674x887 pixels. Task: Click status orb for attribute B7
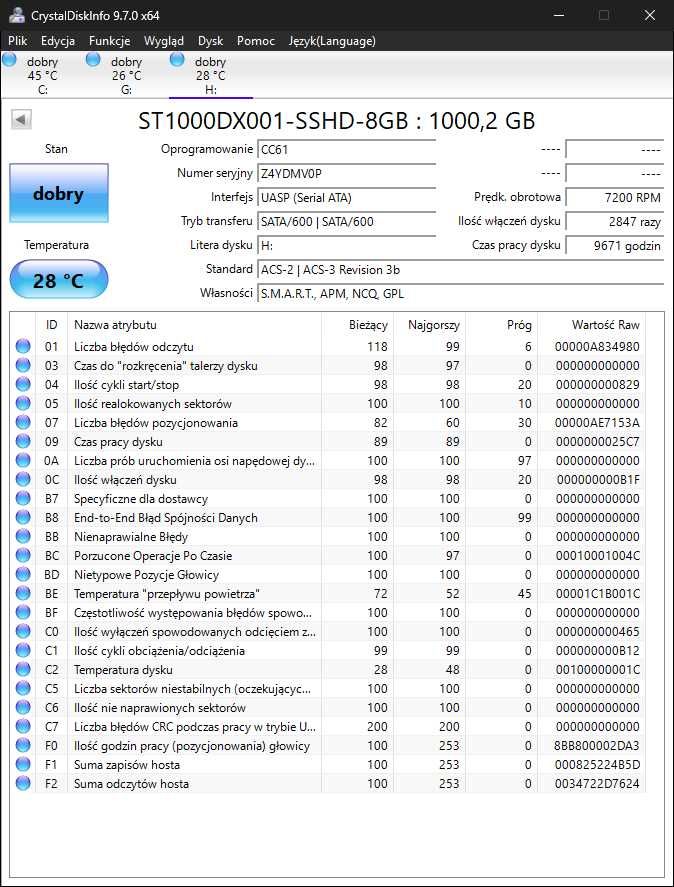point(23,498)
